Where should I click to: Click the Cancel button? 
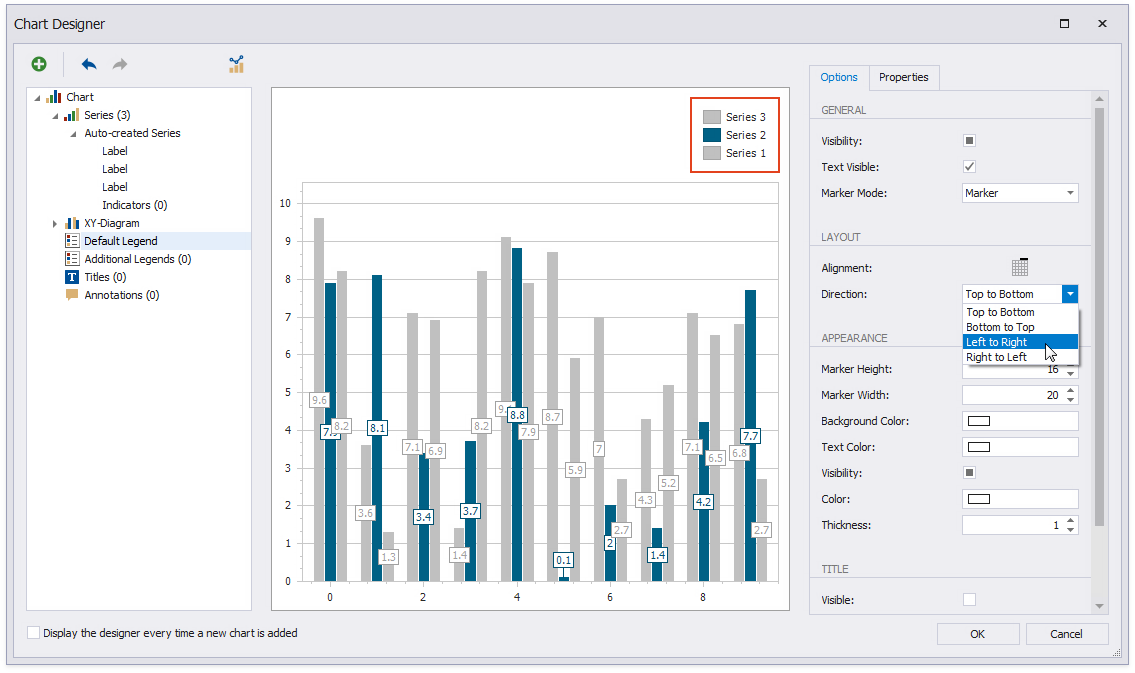pos(1066,634)
